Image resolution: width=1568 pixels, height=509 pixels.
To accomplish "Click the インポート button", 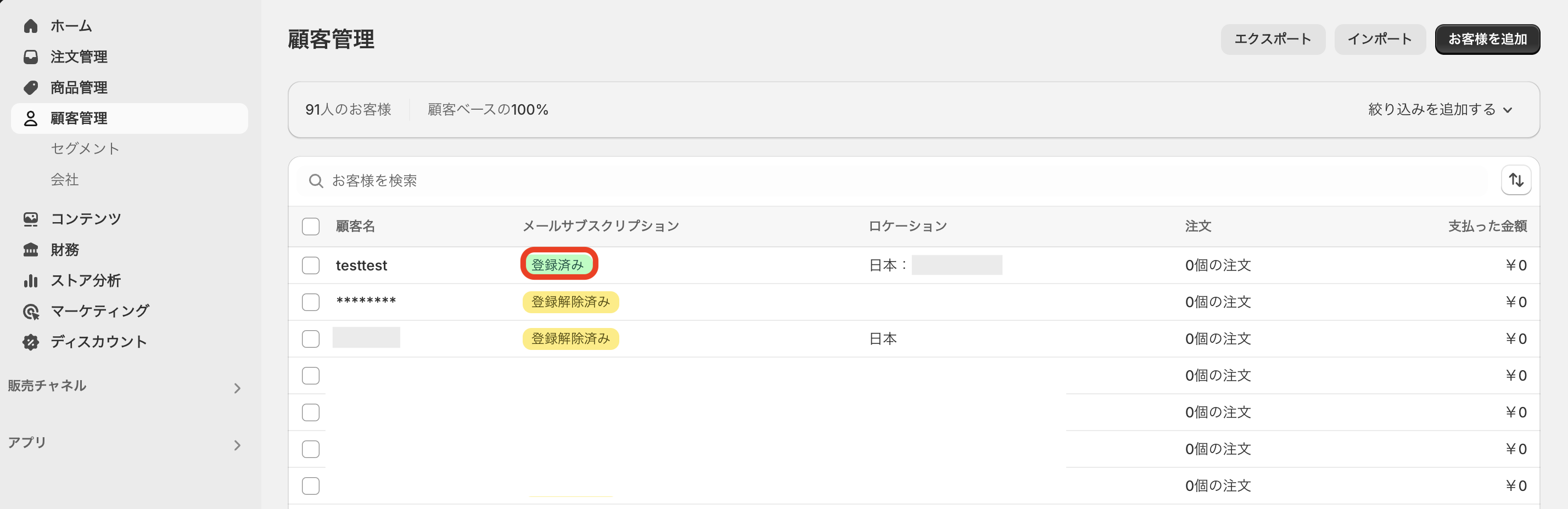I will tap(1379, 39).
